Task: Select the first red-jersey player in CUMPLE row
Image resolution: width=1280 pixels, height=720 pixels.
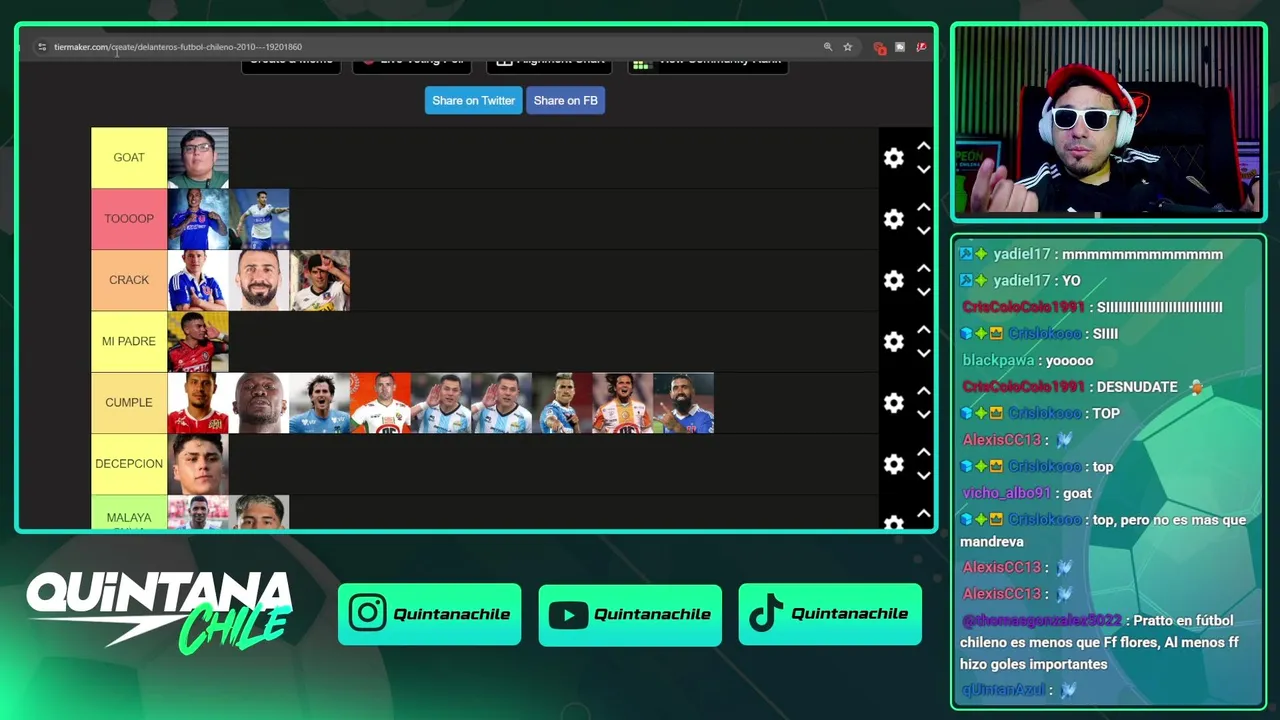Action: pos(198,403)
